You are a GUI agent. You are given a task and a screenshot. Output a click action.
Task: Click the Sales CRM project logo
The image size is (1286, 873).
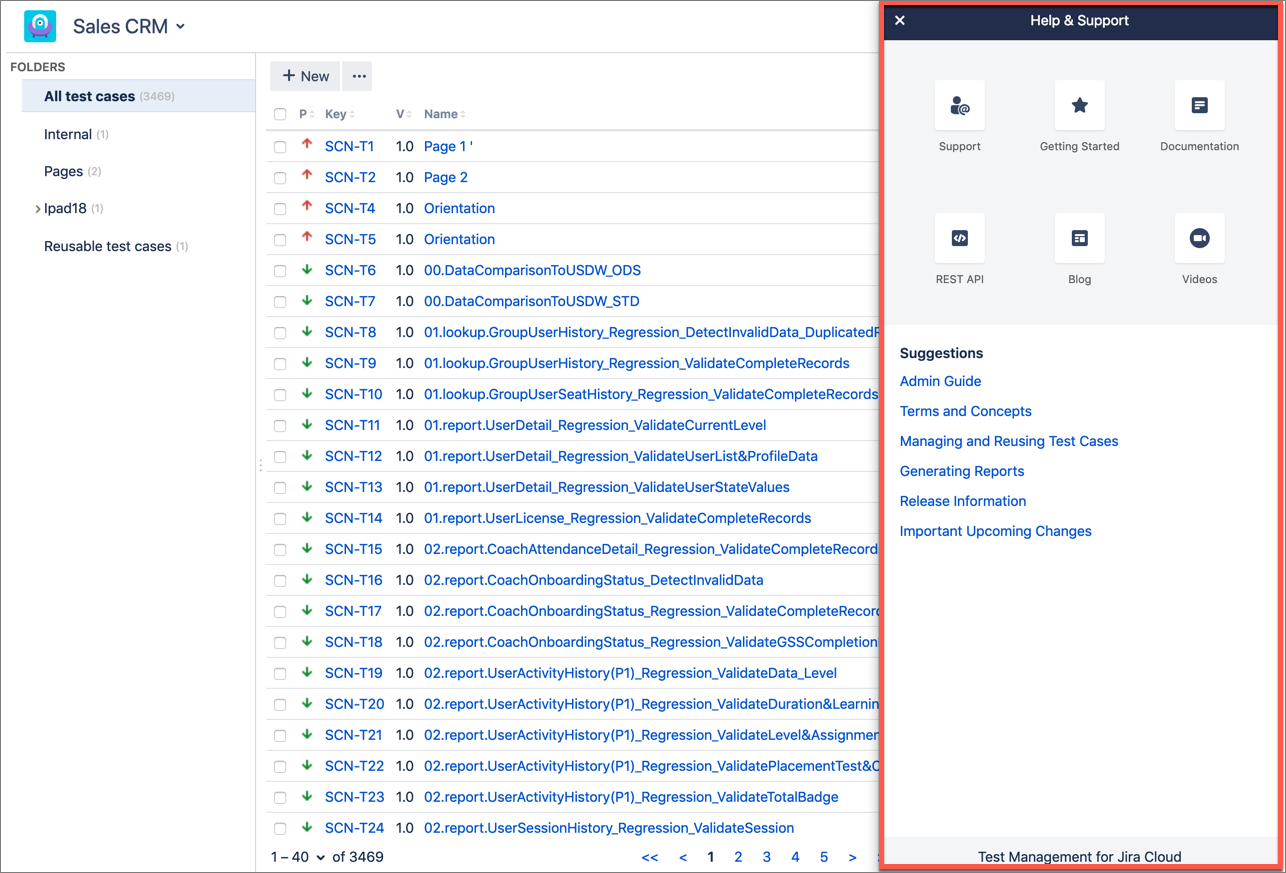40,26
